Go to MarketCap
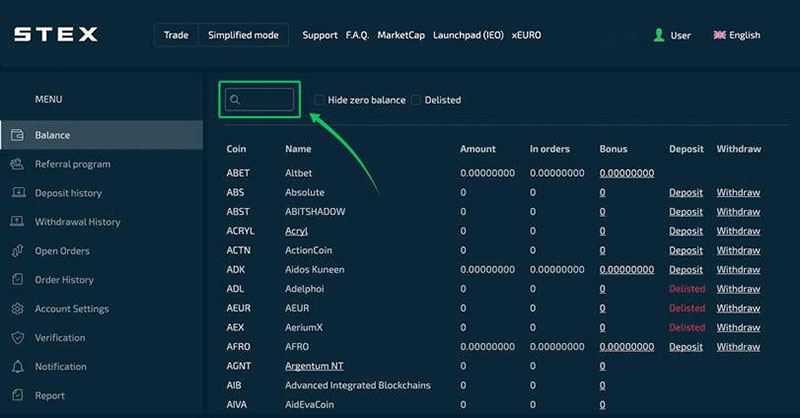Viewport: 800px width, 418px height. coord(401,35)
